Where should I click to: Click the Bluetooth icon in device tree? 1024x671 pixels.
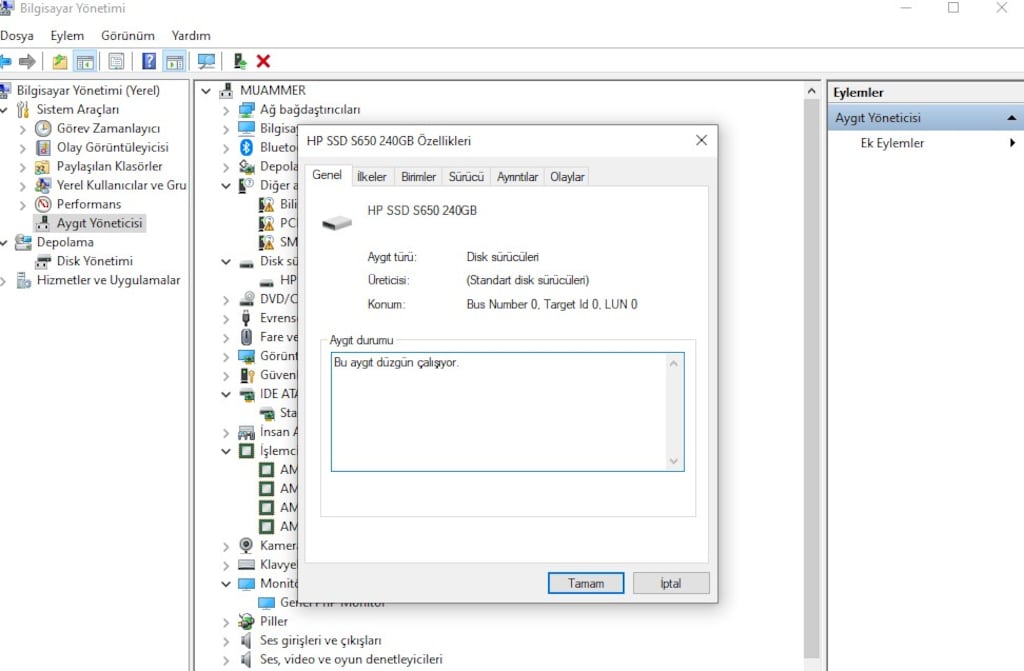click(246, 147)
